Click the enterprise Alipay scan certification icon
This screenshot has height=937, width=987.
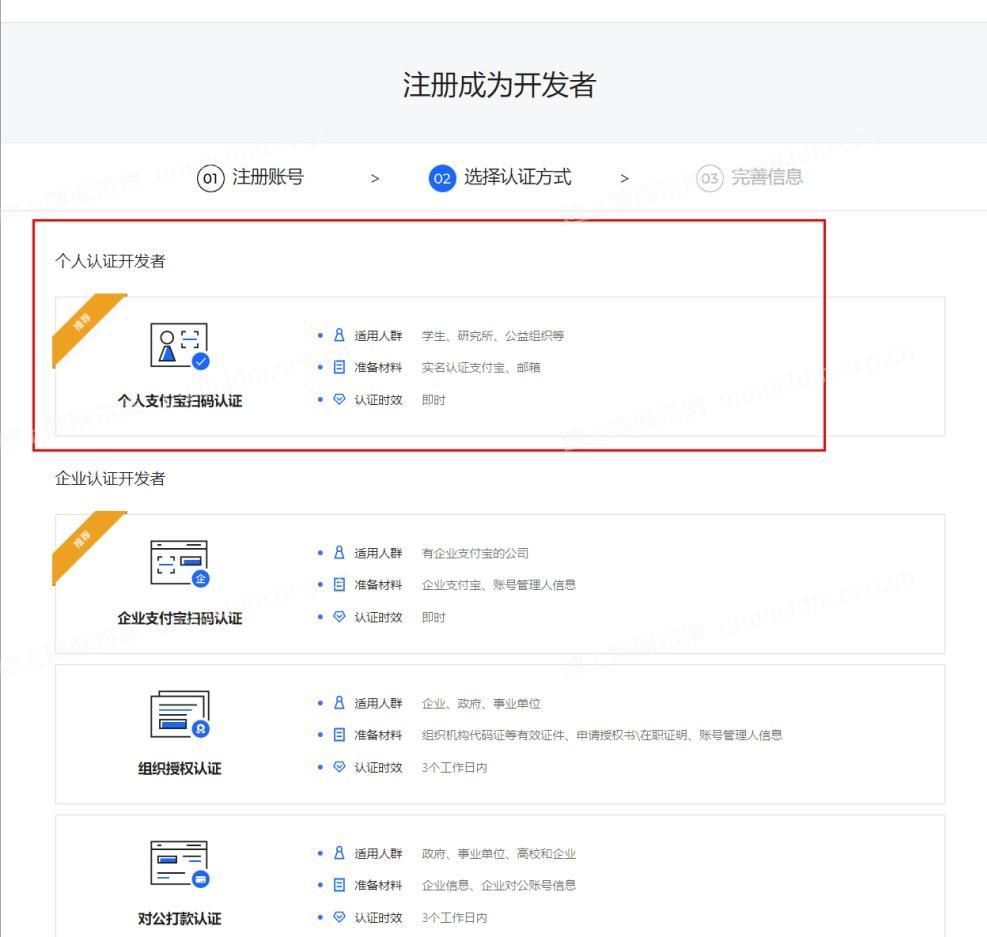click(179, 563)
